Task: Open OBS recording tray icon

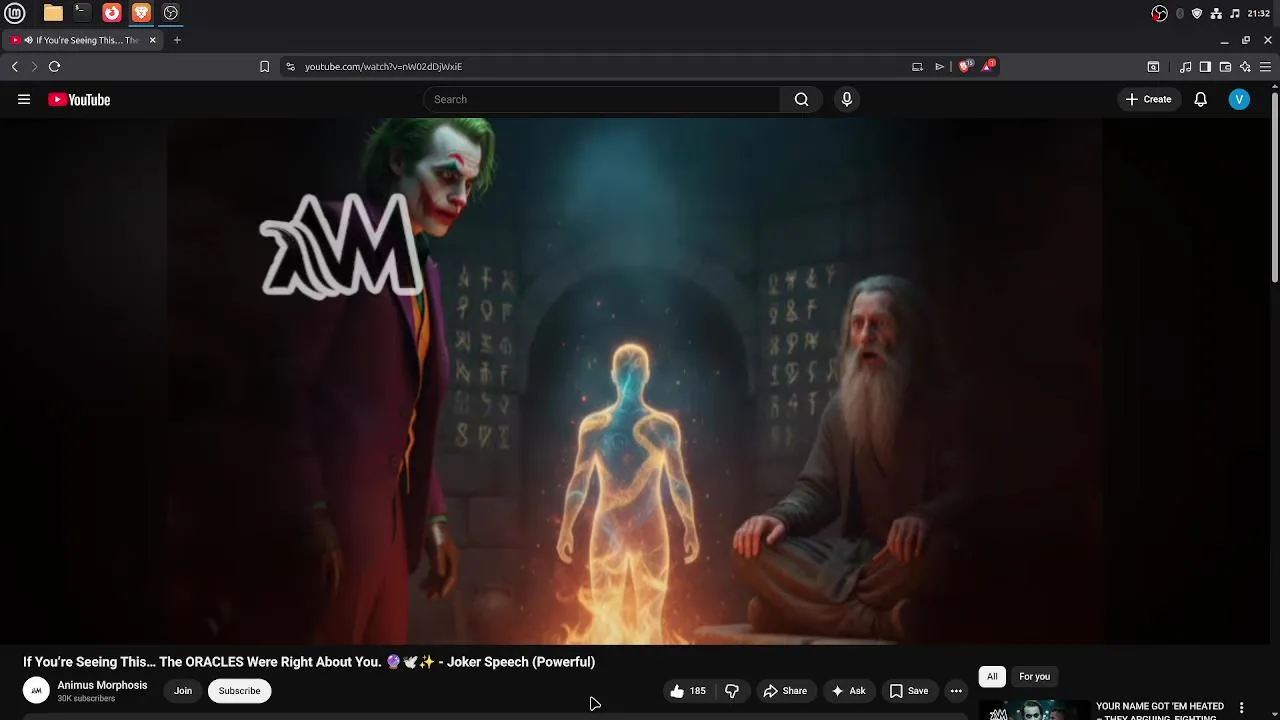Action: (x=1159, y=13)
